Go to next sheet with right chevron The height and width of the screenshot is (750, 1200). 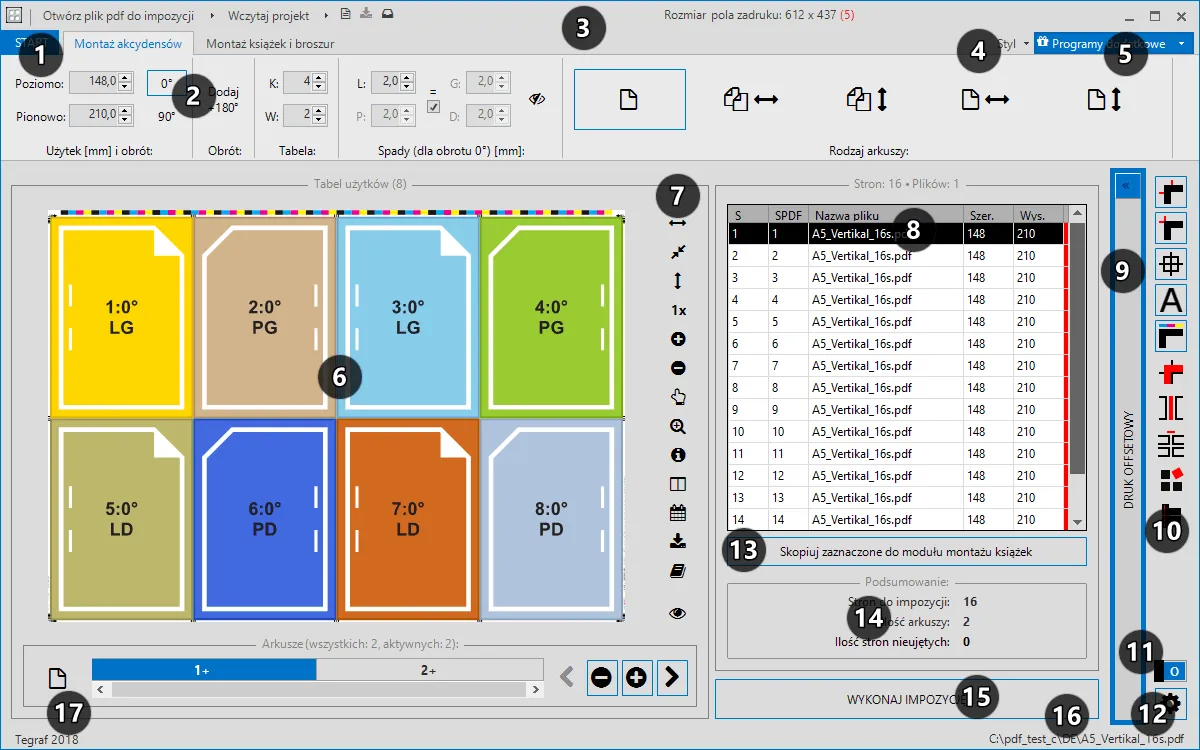tap(672, 677)
